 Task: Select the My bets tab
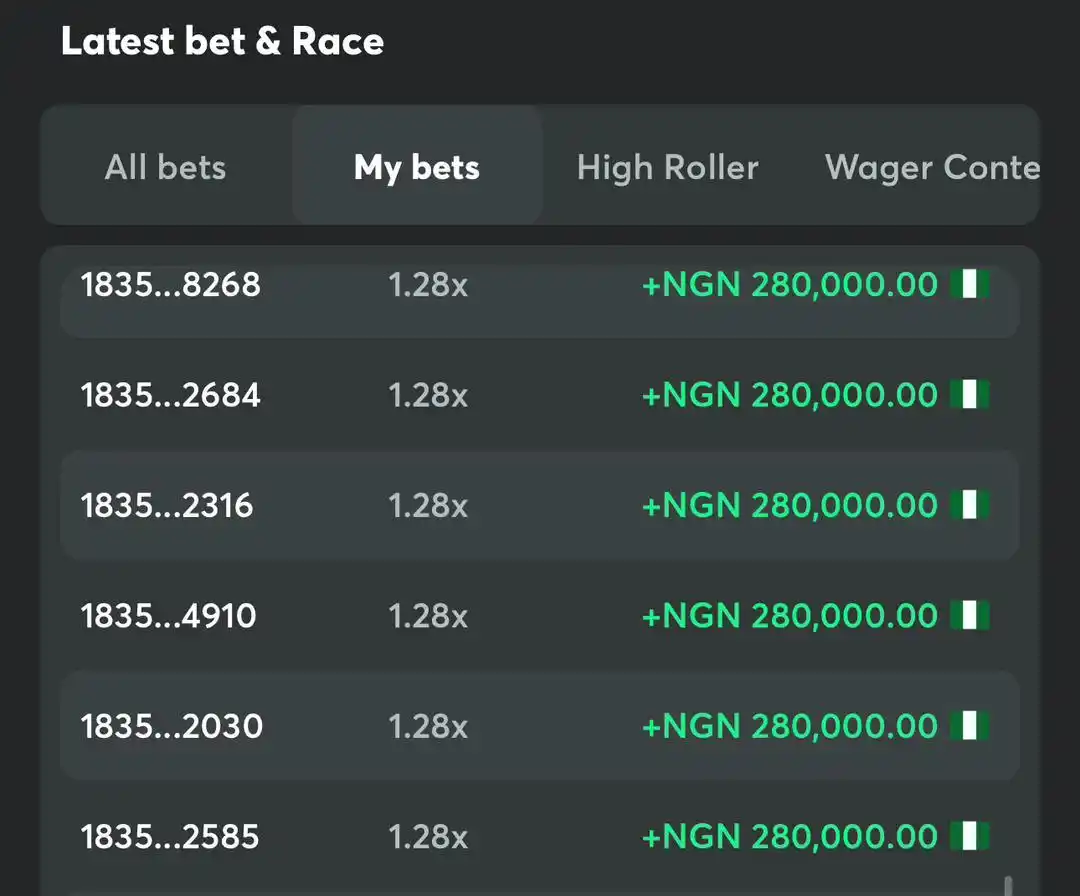click(417, 167)
